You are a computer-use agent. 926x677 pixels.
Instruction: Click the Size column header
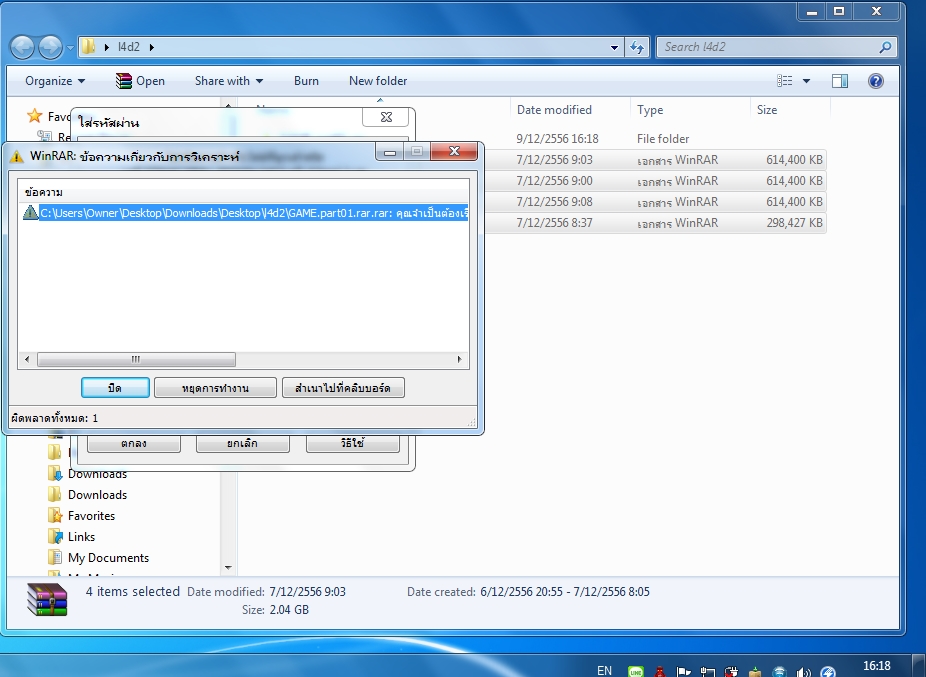click(767, 110)
